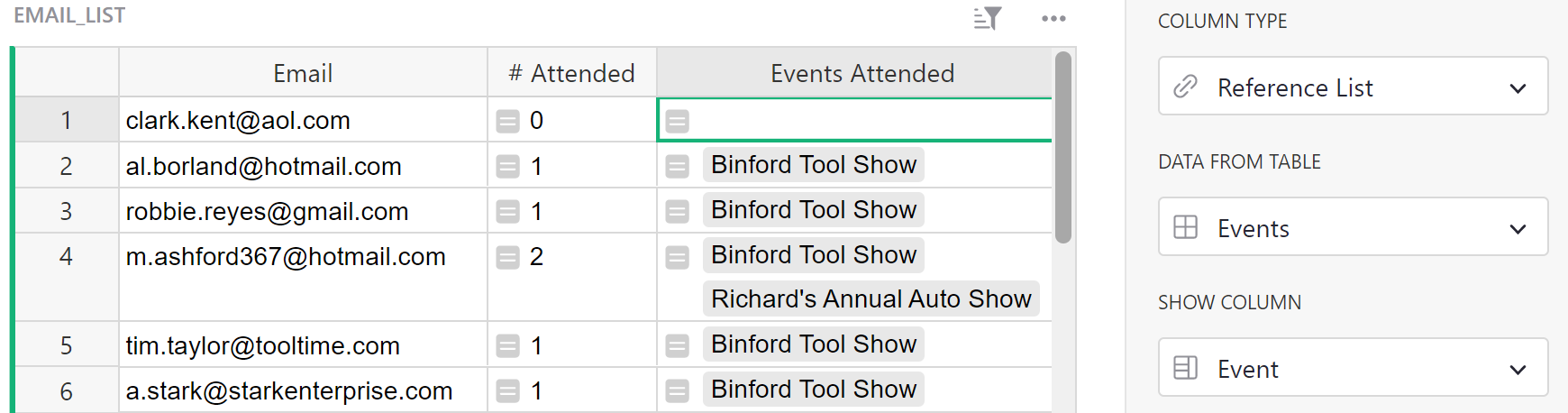
Task: Click the Reference List link icon
Action: coord(1186,87)
